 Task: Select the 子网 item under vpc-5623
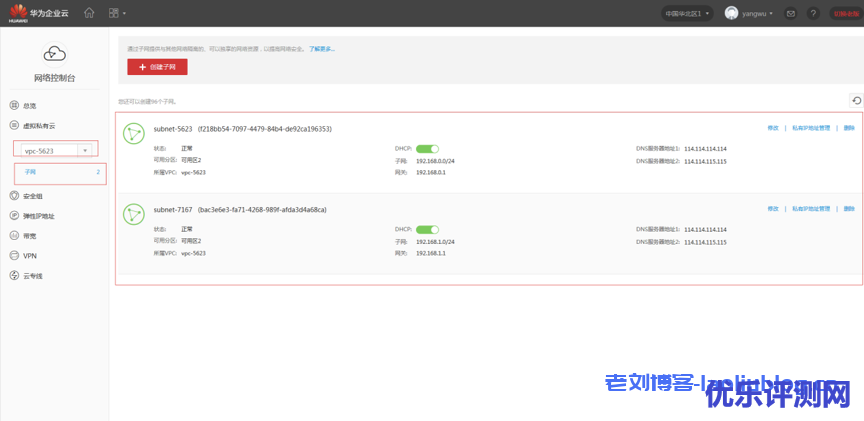coord(31,172)
